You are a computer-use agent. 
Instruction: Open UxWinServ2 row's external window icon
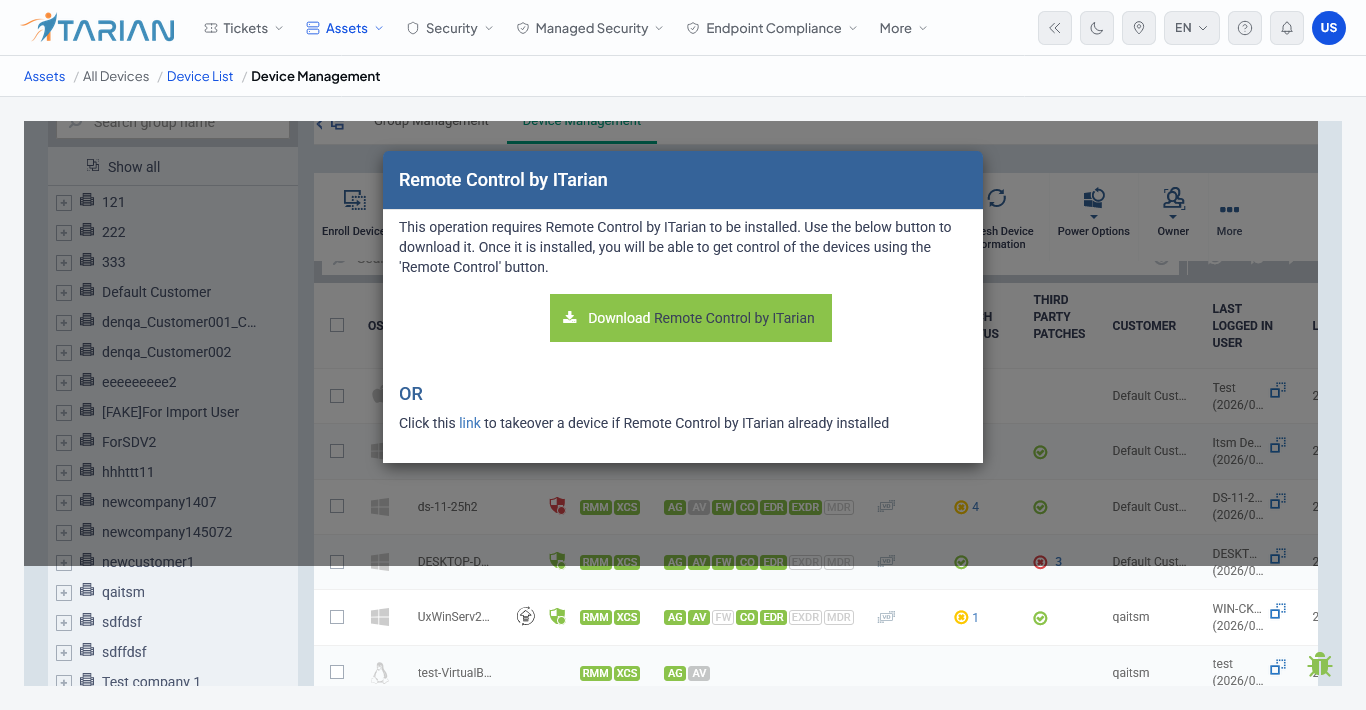tap(1278, 610)
